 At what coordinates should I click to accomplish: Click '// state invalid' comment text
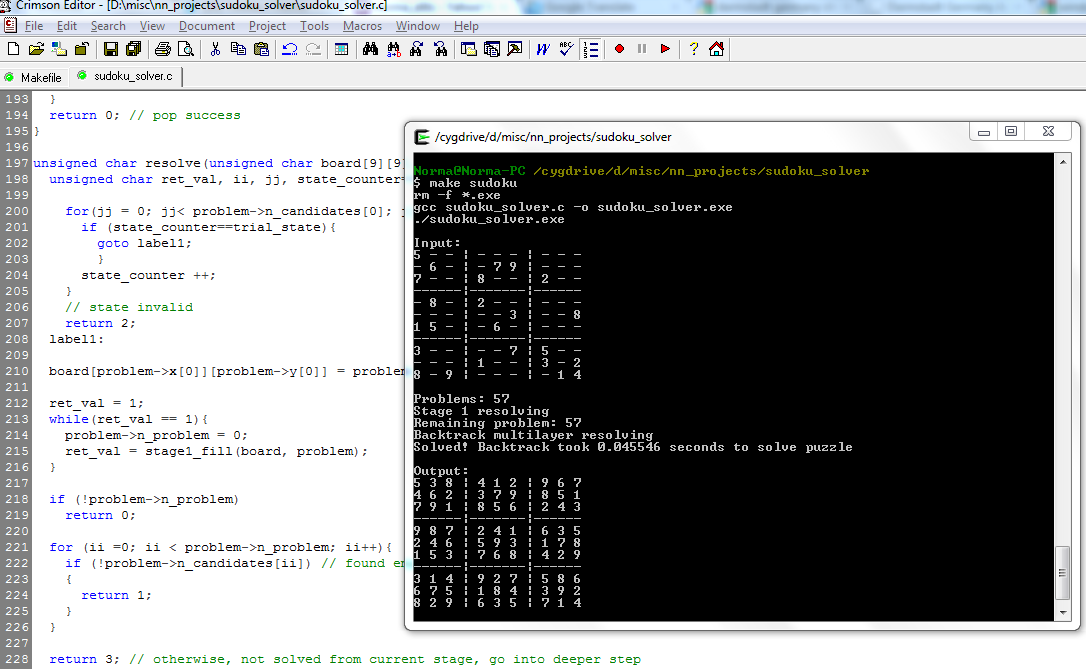click(129, 307)
